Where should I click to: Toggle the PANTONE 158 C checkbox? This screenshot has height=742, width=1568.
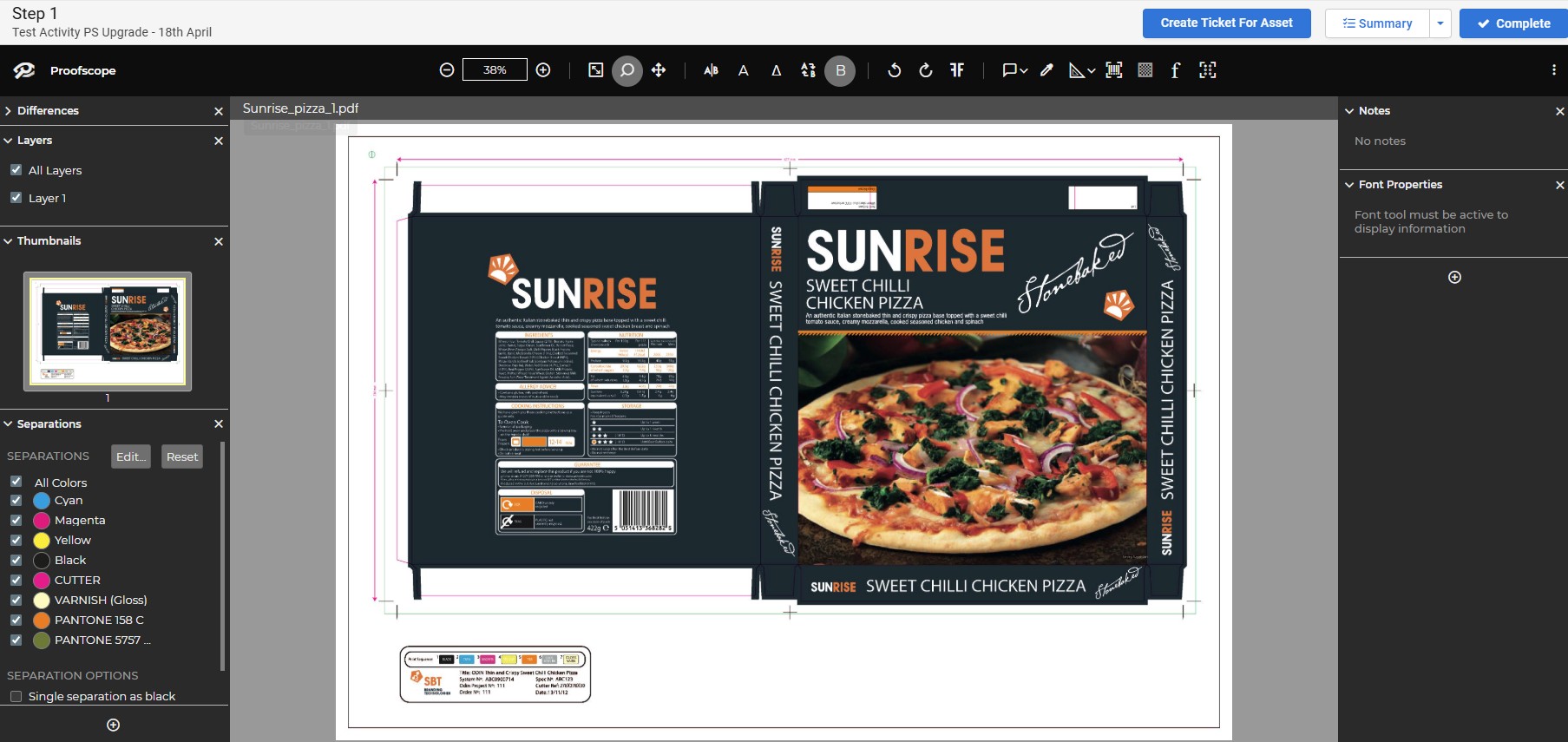(16, 620)
